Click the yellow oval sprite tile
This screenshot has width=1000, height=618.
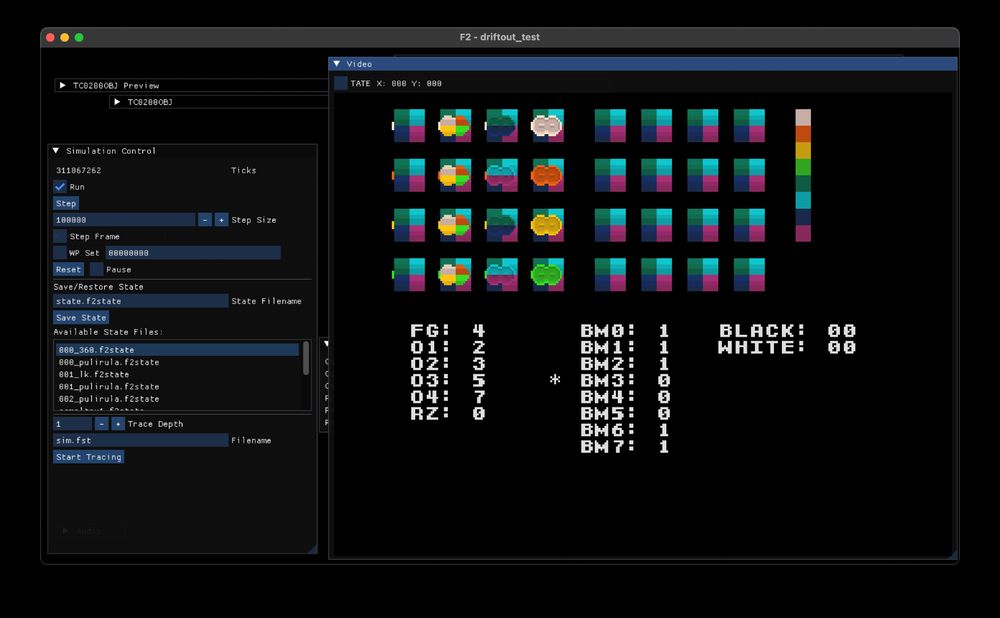tap(547, 225)
